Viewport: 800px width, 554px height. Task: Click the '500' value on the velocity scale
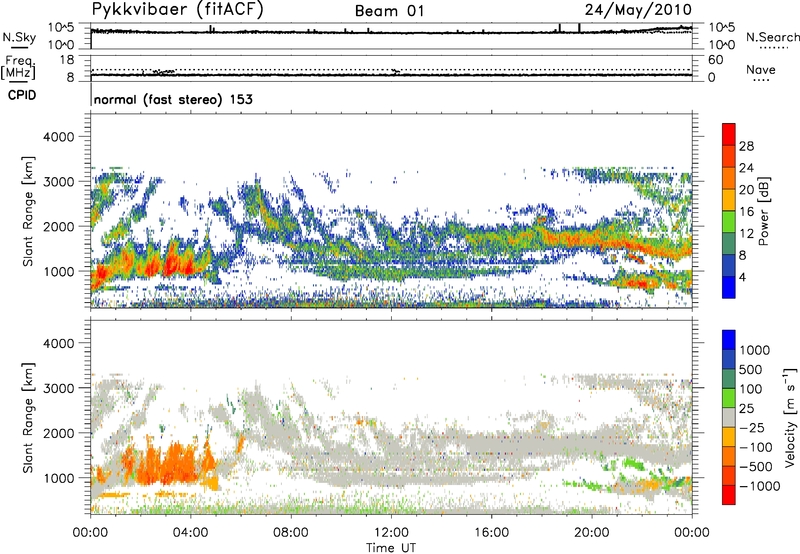pyautogui.click(x=753, y=370)
